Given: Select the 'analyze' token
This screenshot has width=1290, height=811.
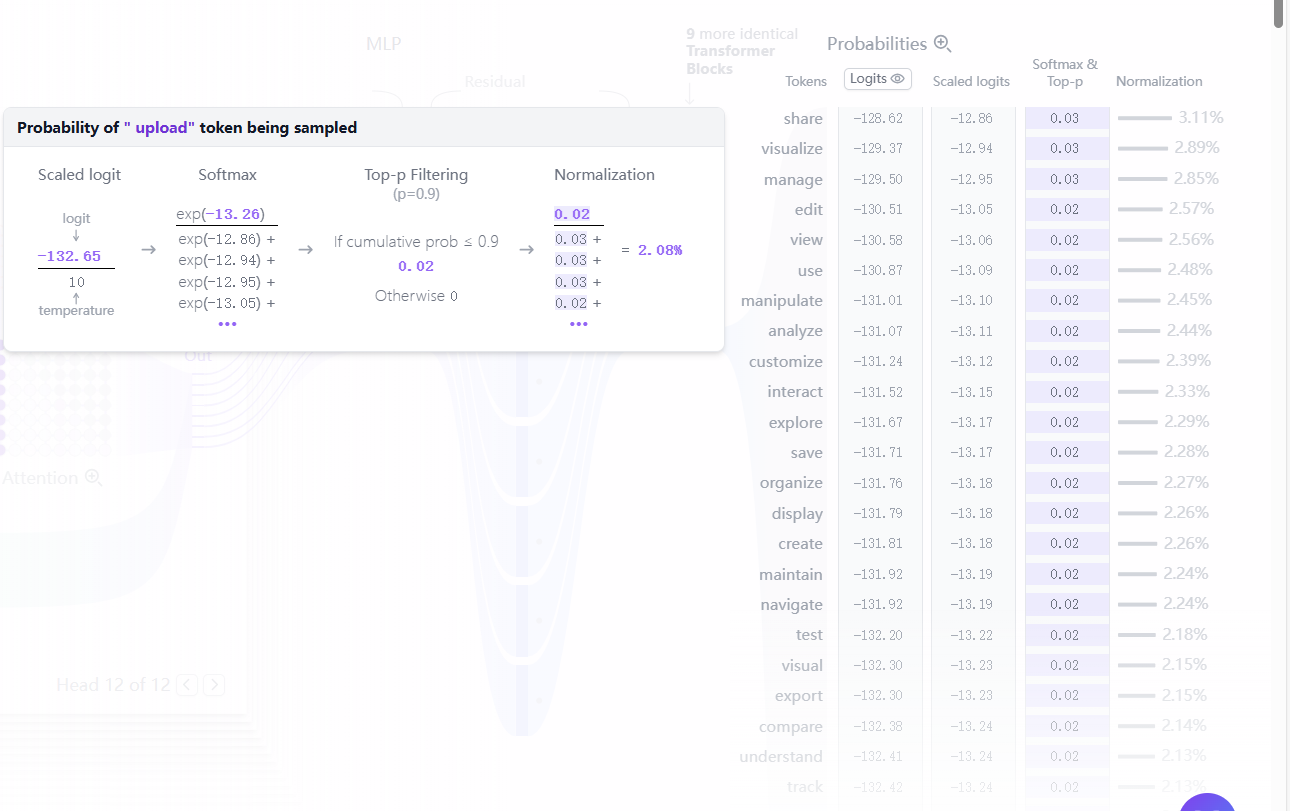Looking at the screenshot, I should (x=795, y=331).
